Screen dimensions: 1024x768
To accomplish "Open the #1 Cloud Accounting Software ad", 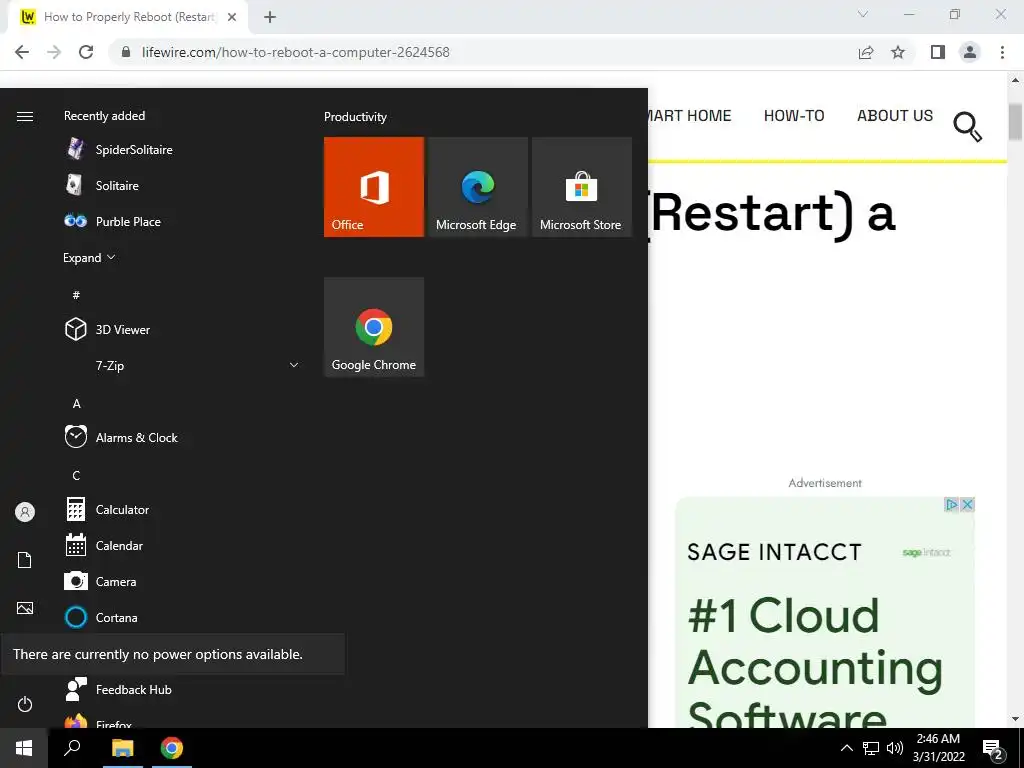I will click(x=825, y=612).
